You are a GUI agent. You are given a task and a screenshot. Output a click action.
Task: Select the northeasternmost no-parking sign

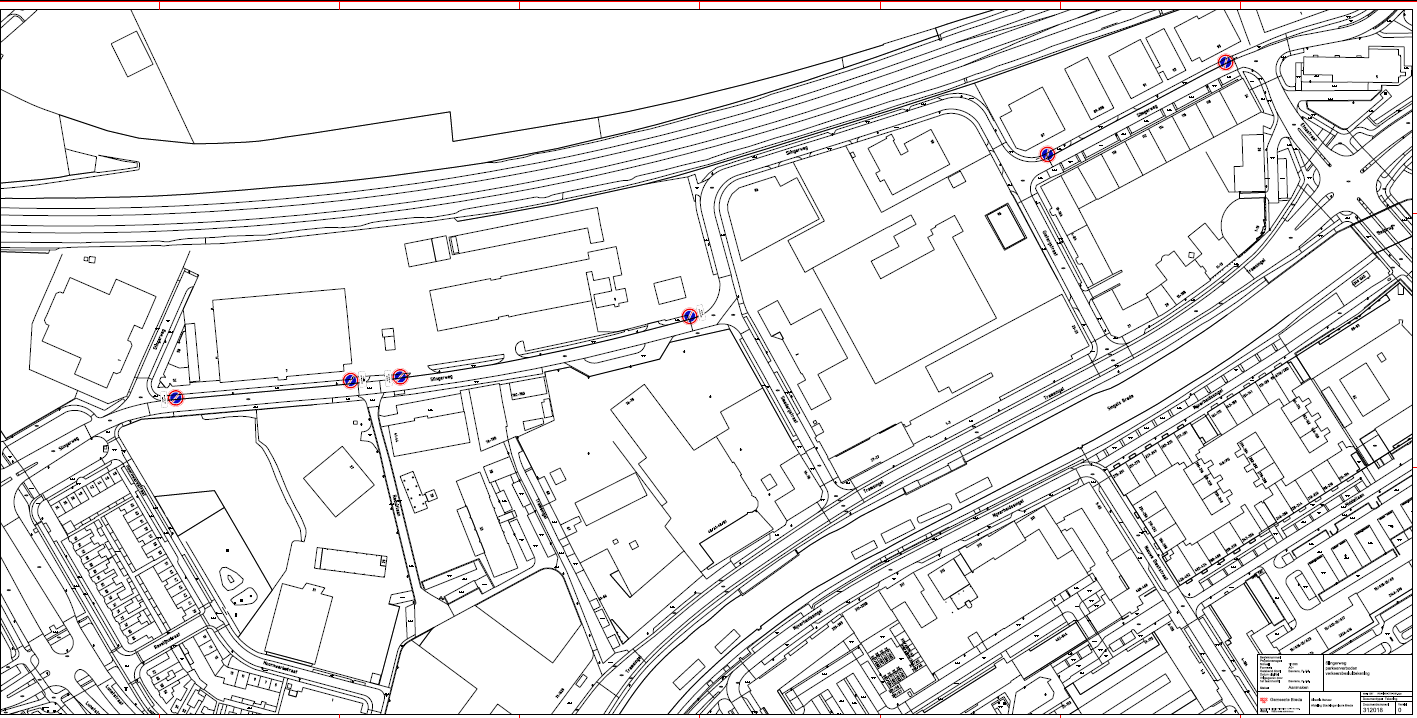[1226, 62]
